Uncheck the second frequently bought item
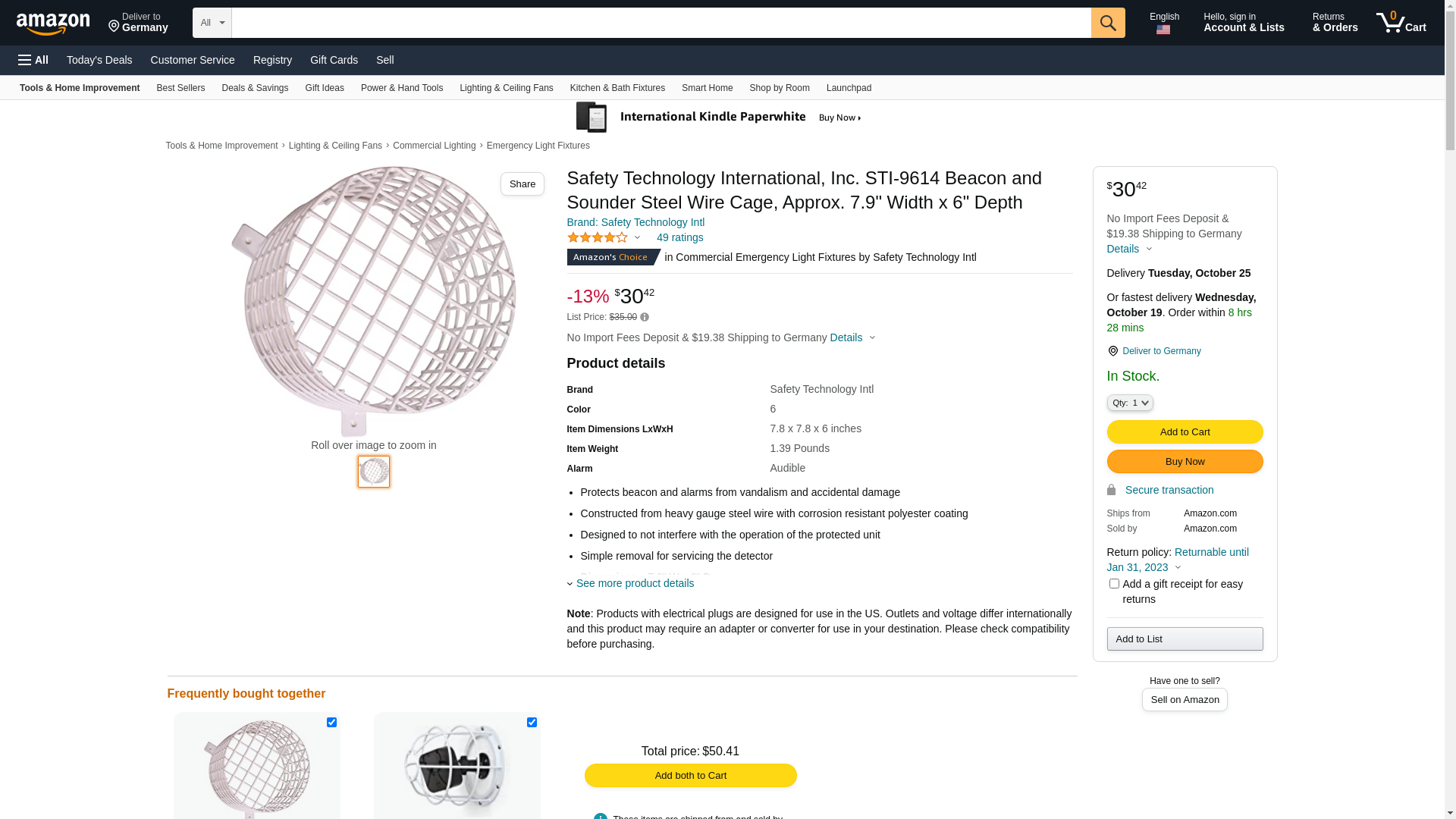The width and height of the screenshot is (1456, 819). [x=532, y=723]
